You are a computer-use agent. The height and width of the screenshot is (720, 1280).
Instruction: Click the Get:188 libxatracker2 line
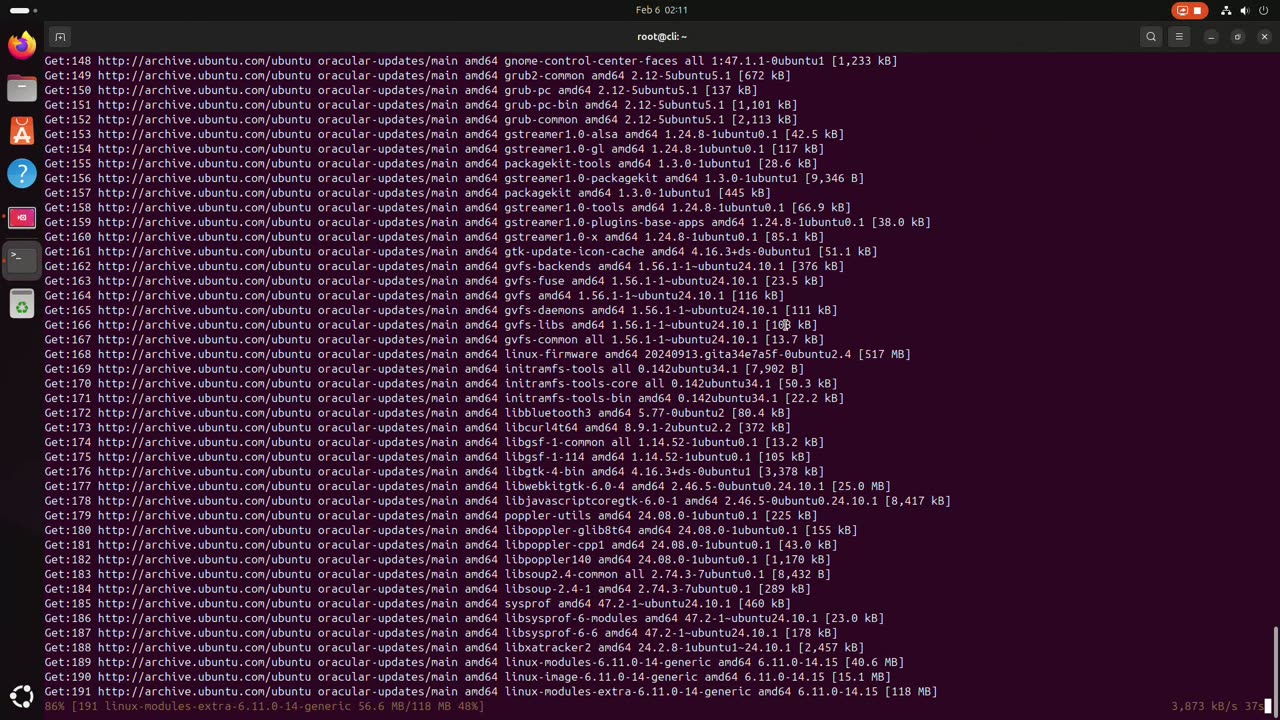click(x=454, y=647)
